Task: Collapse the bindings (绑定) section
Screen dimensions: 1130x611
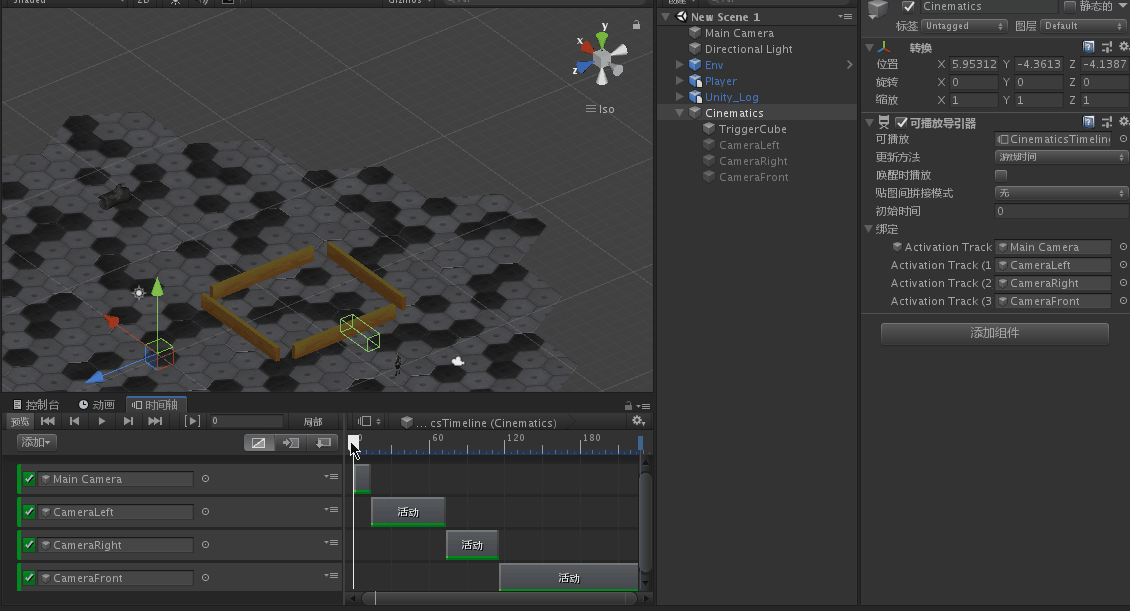Action: (x=868, y=229)
